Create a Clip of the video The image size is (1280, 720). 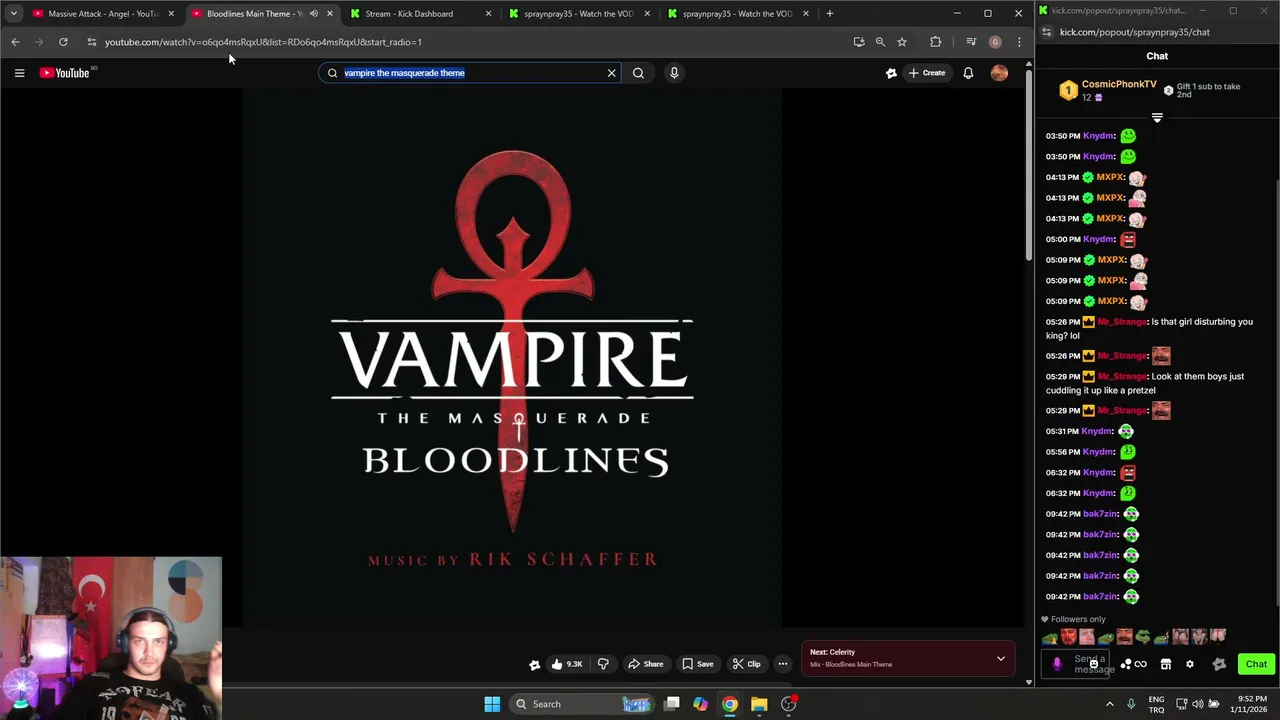[x=746, y=664]
